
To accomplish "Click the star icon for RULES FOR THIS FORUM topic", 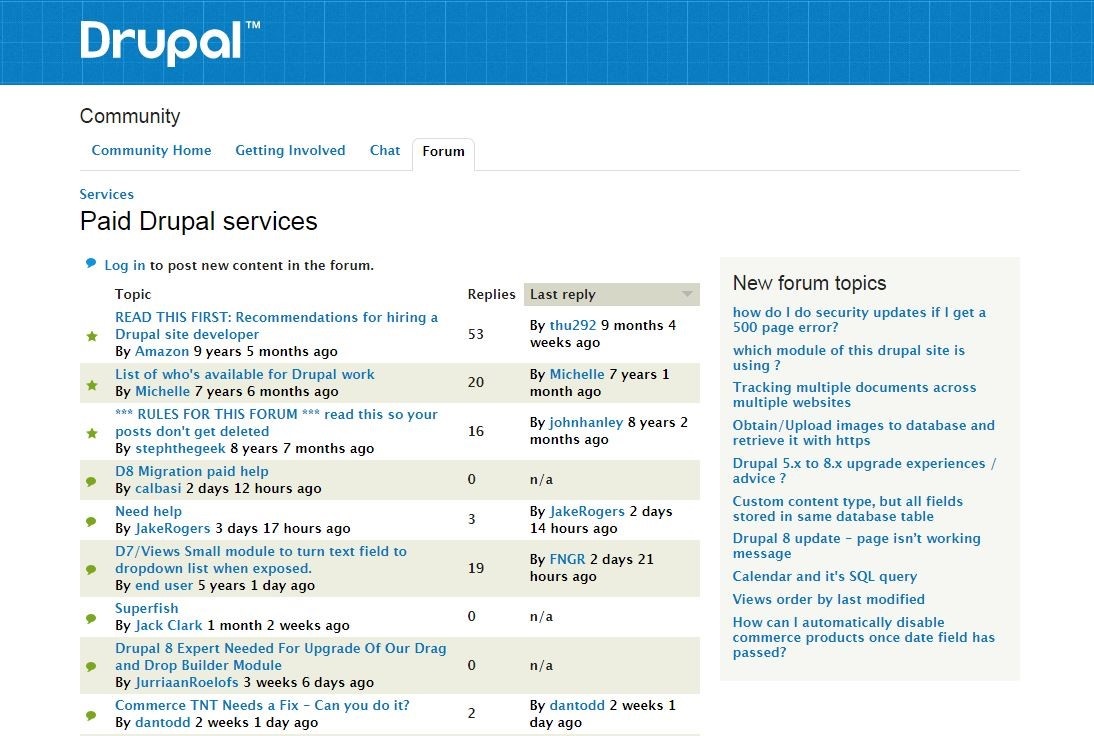I will (x=92, y=433).
